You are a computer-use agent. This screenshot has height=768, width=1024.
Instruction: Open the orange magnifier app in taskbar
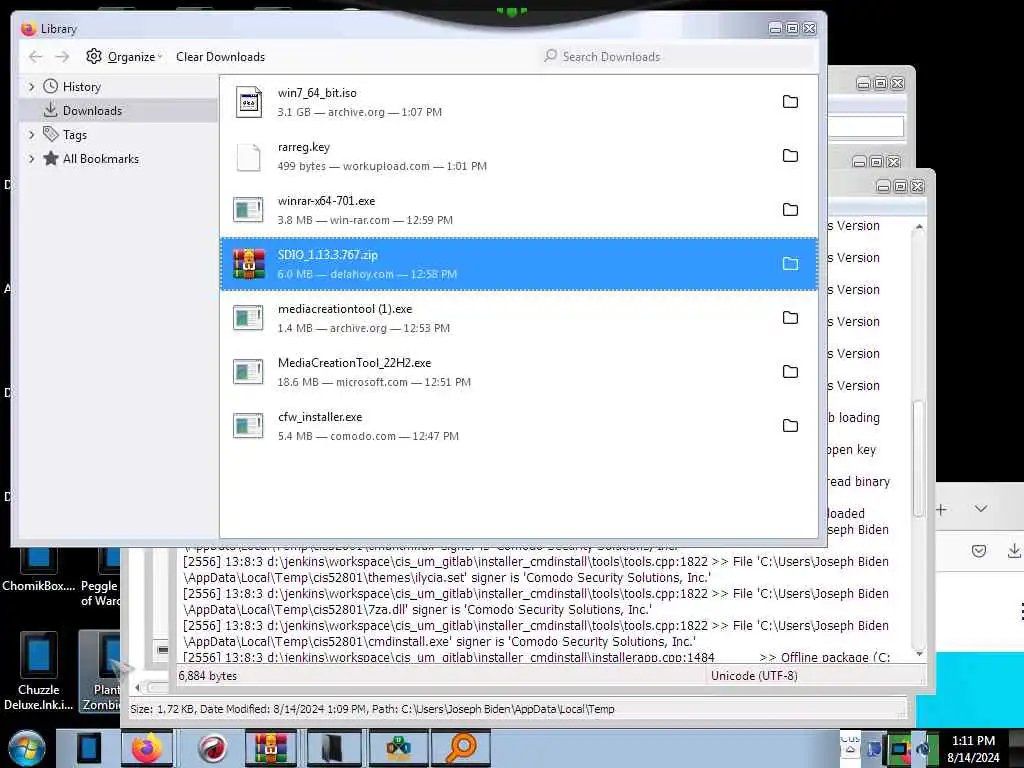460,748
